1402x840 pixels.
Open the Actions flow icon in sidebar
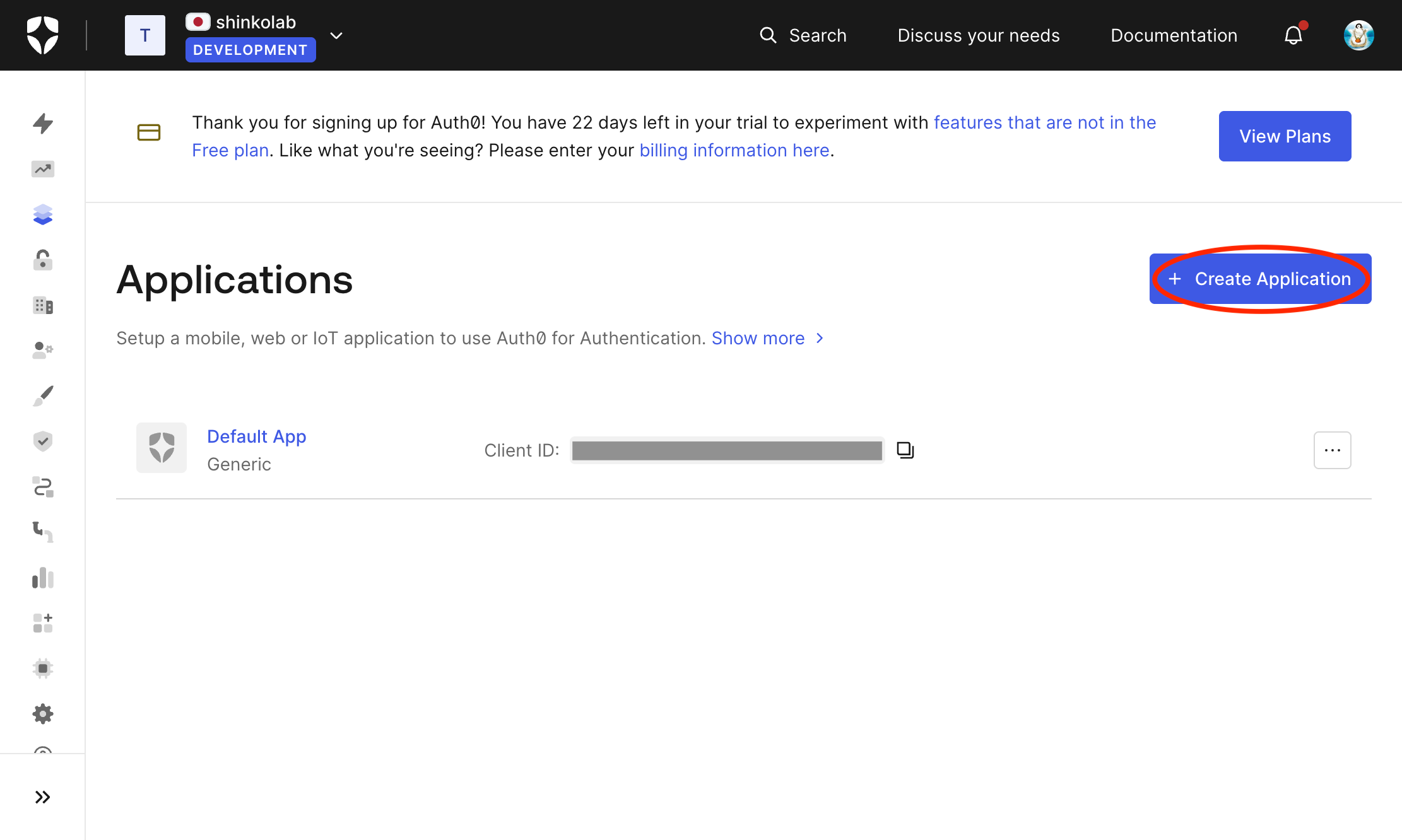coord(42,487)
